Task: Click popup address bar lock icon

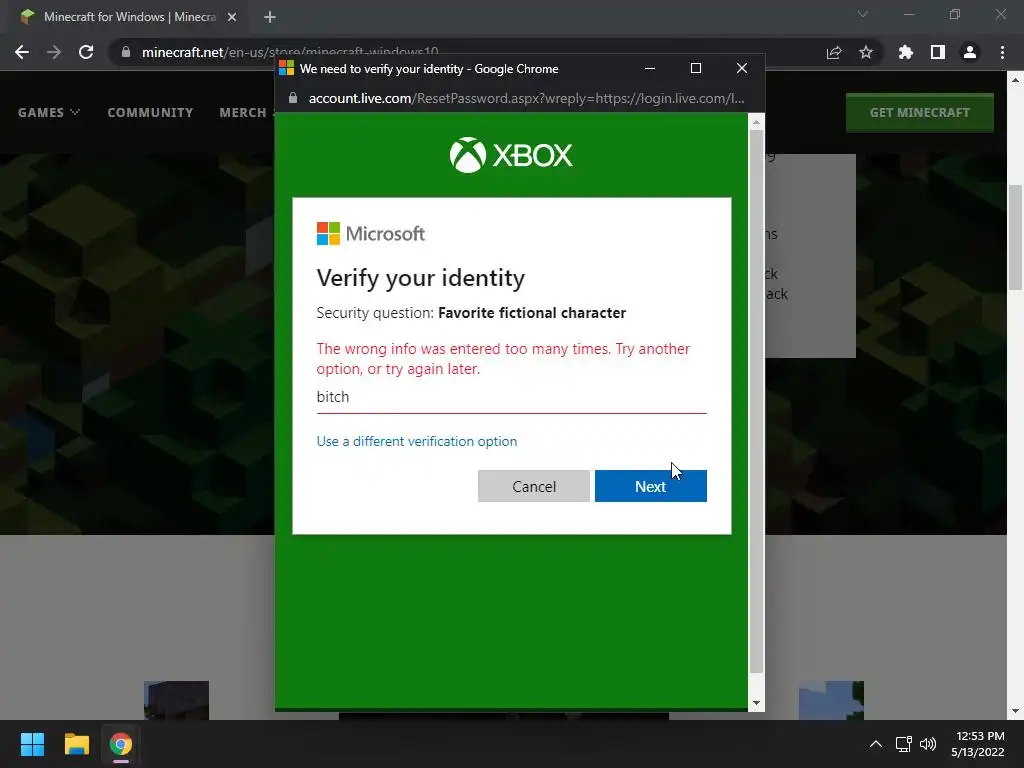Action: pos(293,98)
